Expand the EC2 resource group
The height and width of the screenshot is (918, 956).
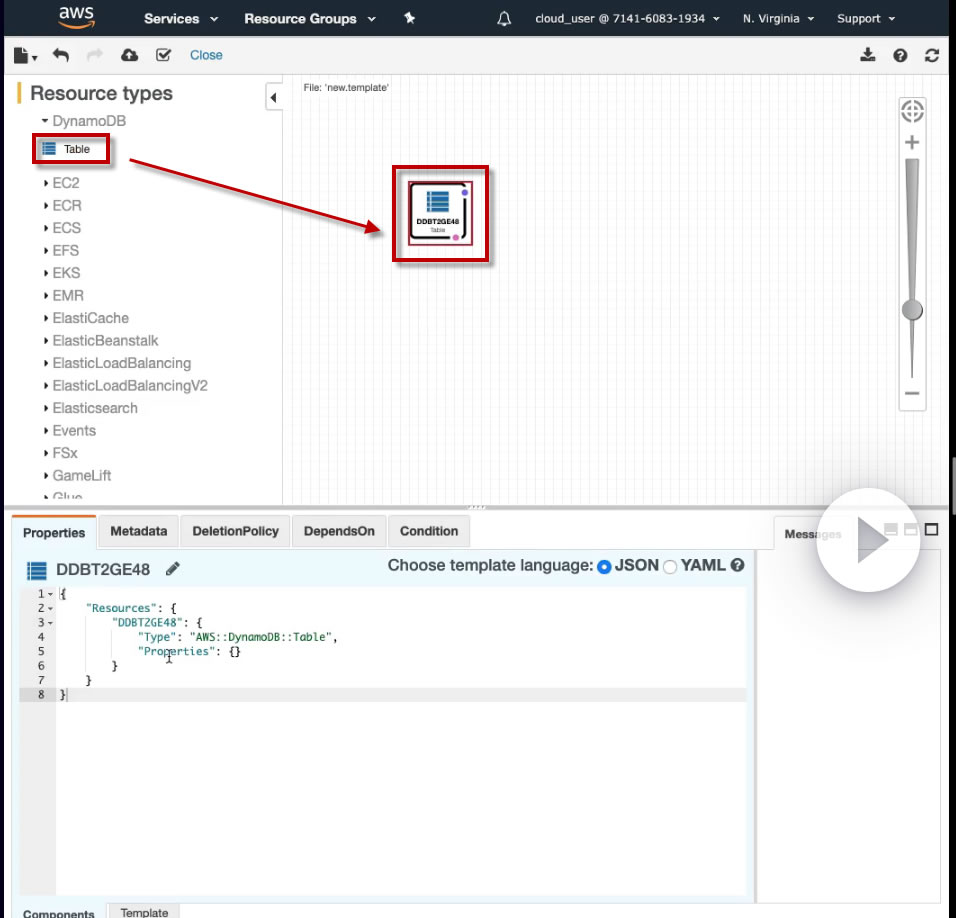point(46,183)
